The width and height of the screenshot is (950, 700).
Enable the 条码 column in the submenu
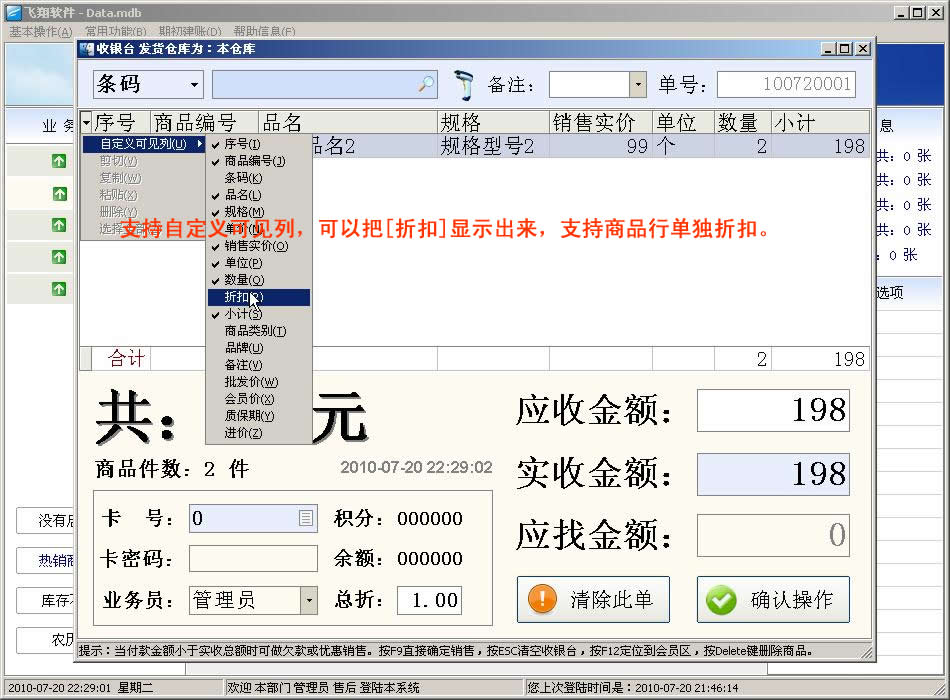click(x=242, y=178)
